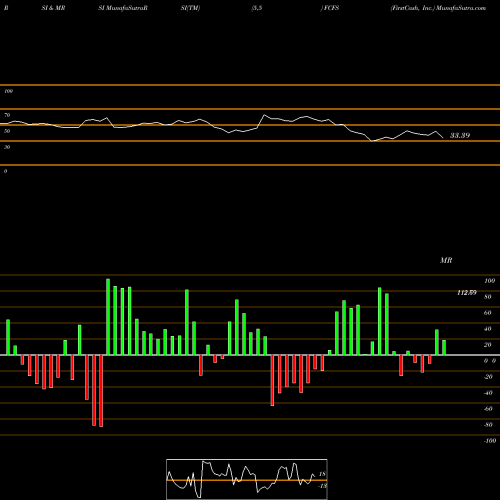Screen dimensions: 500x500
Task: Click the last green bar of the MR histogram
Action: pyautogui.click(x=444, y=347)
